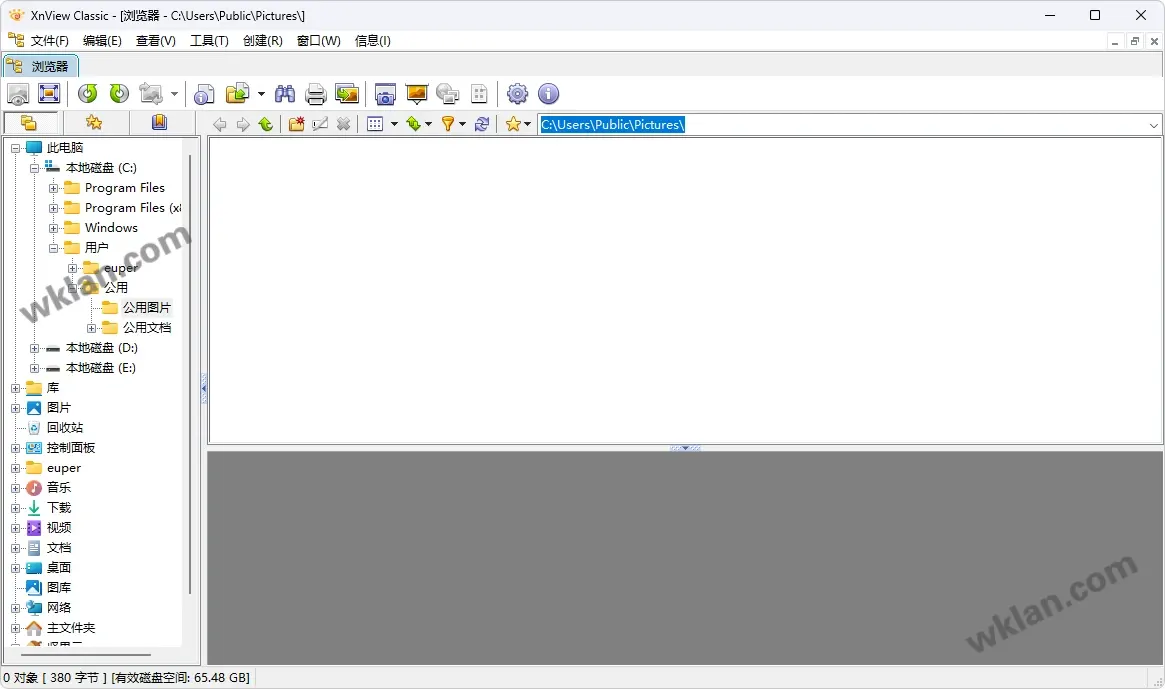Viewport: 1165px width, 689px height.
Task: Click the yellow filter funnel icon
Action: pos(448,124)
